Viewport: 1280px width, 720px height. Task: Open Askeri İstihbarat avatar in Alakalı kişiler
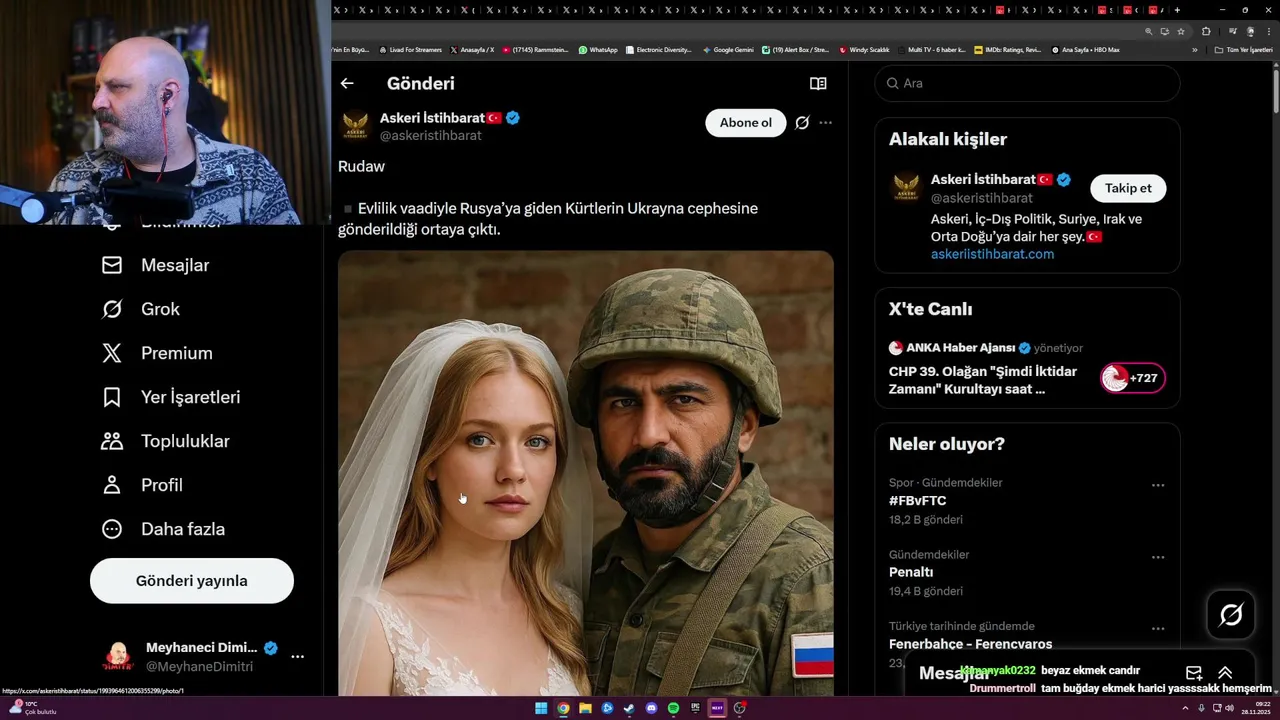point(906,188)
